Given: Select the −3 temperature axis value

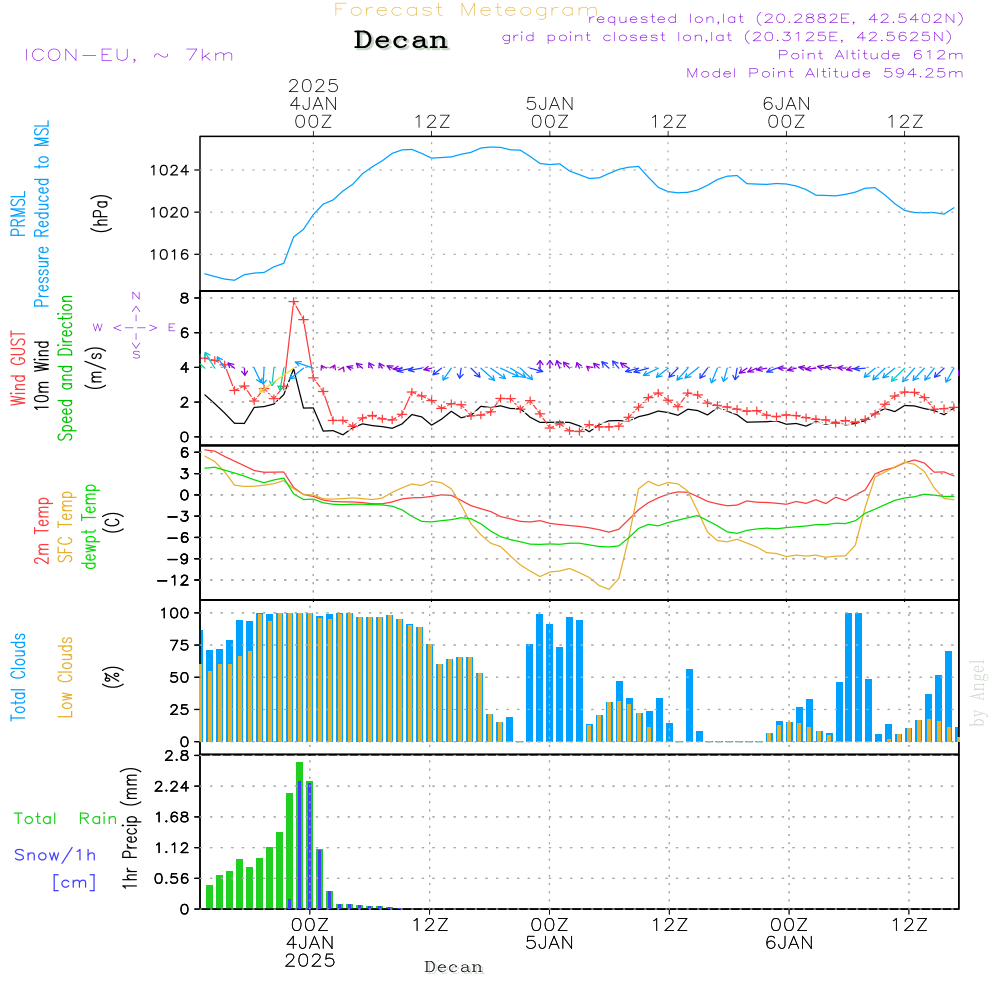Looking at the screenshot, I should pyautogui.click(x=177, y=516).
